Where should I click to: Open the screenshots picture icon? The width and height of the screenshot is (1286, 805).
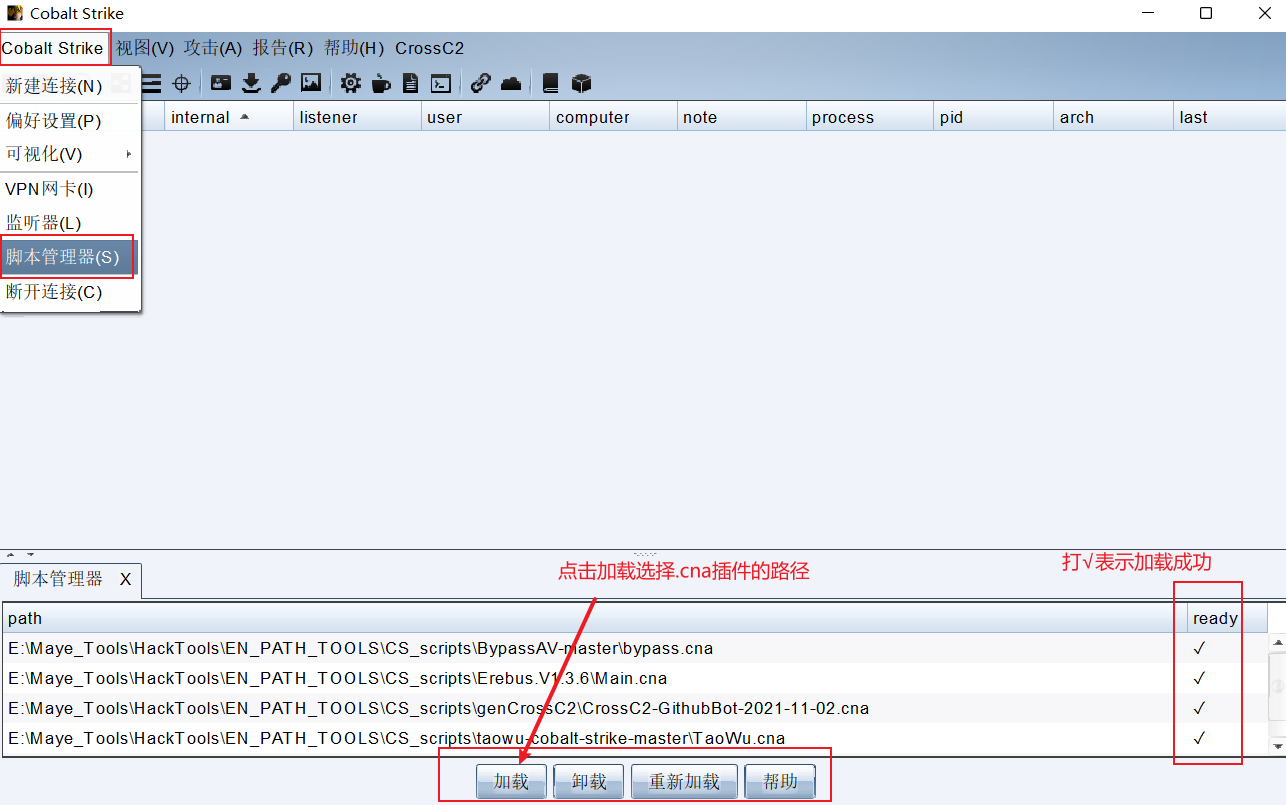311,84
